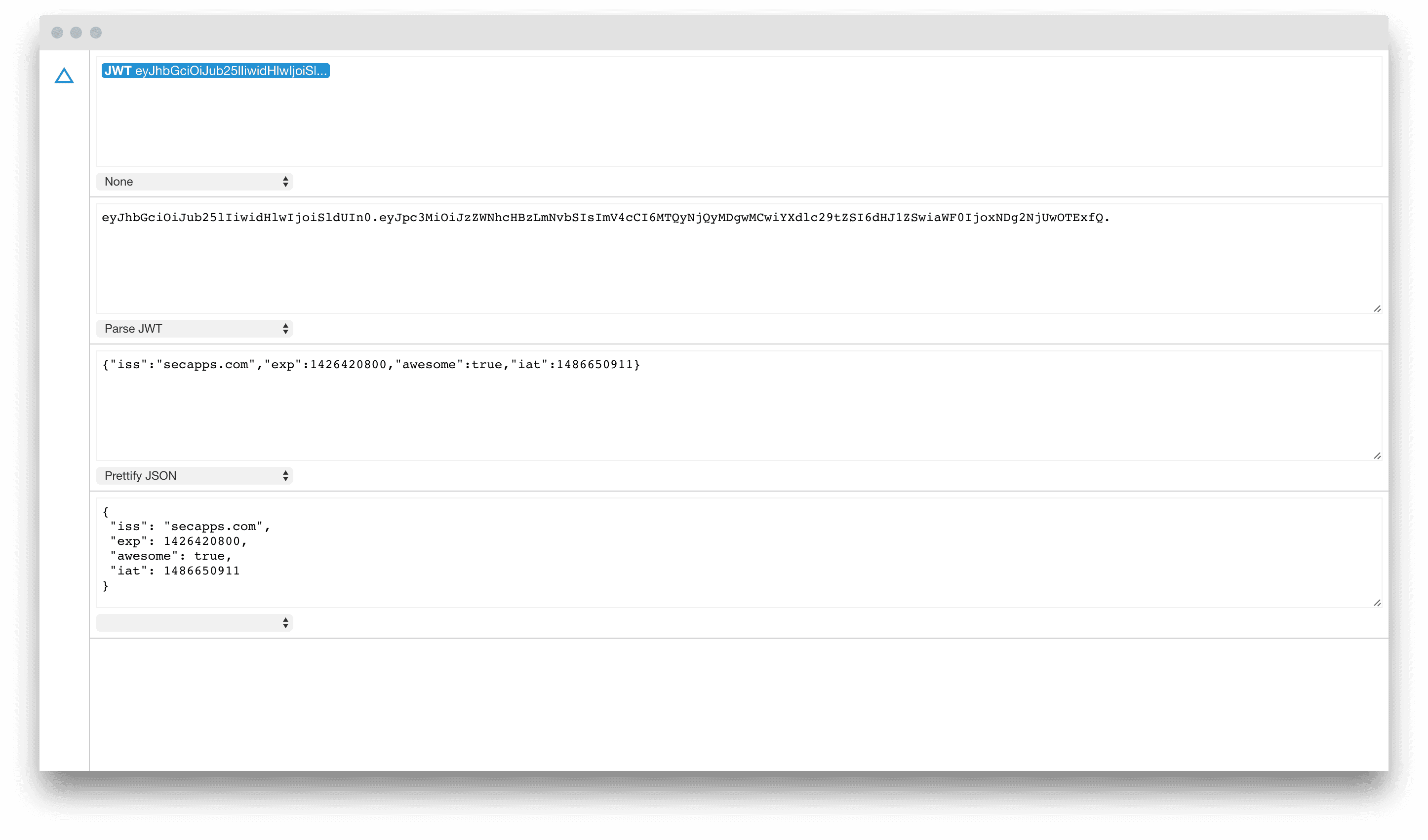Click the stepper arrows on Parse JWT dropdown
This screenshot has height=840, width=1428.
(x=285, y=329)
